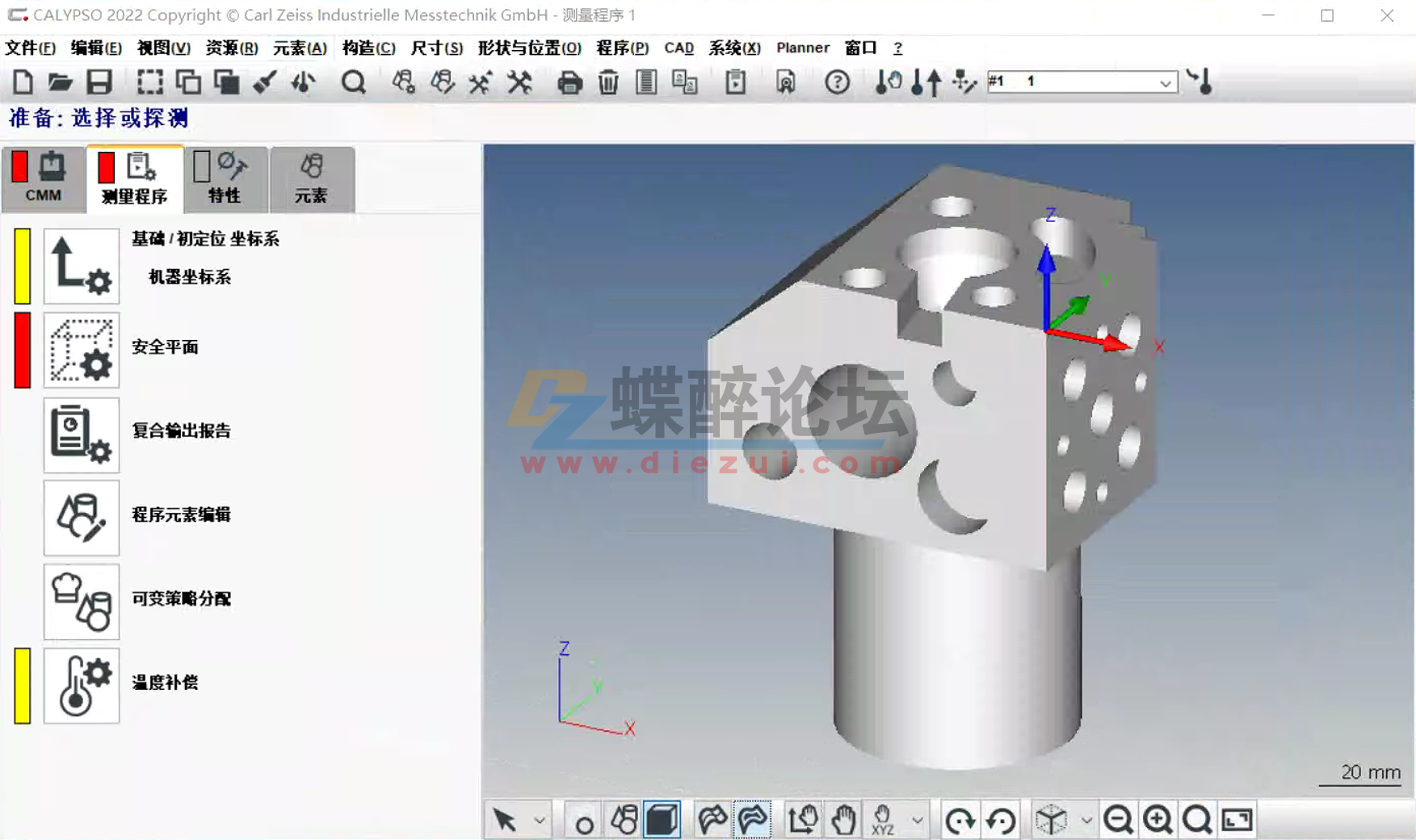Click the red status bar next to 安全平面
The image size is (1416, 840).
[x=22, y=349]
